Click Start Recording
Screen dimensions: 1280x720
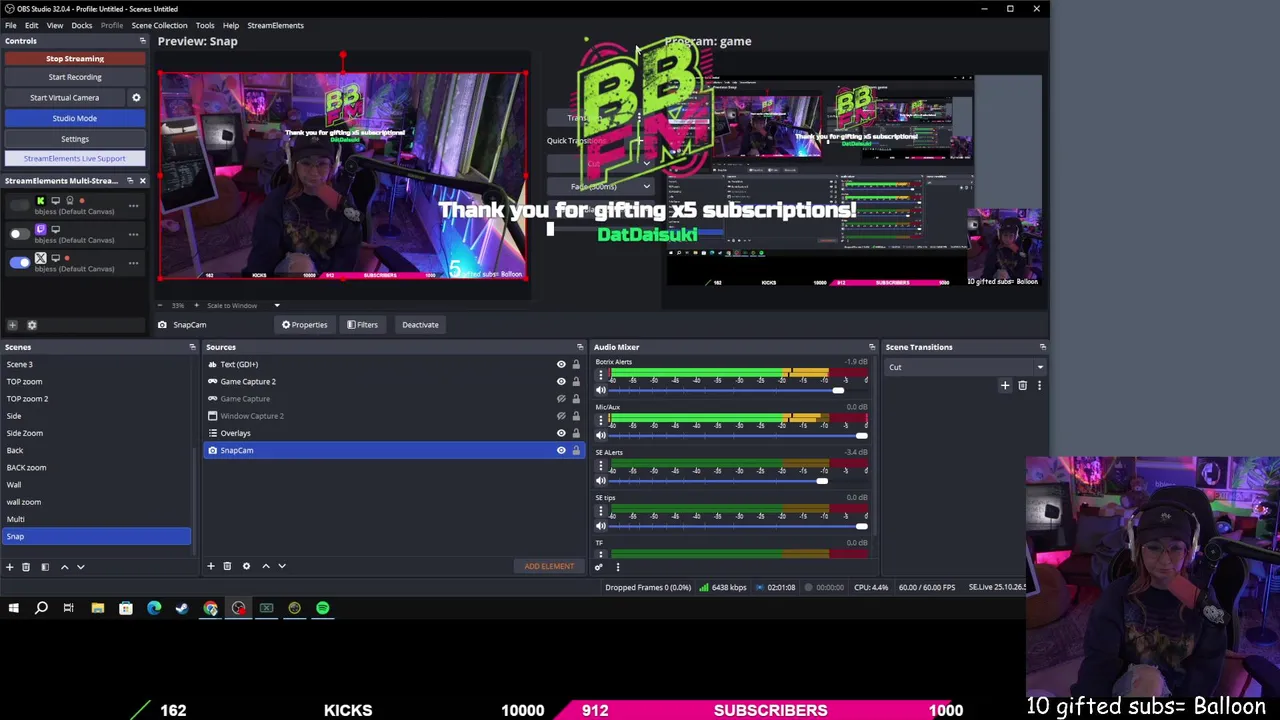[x=75, y=77]
